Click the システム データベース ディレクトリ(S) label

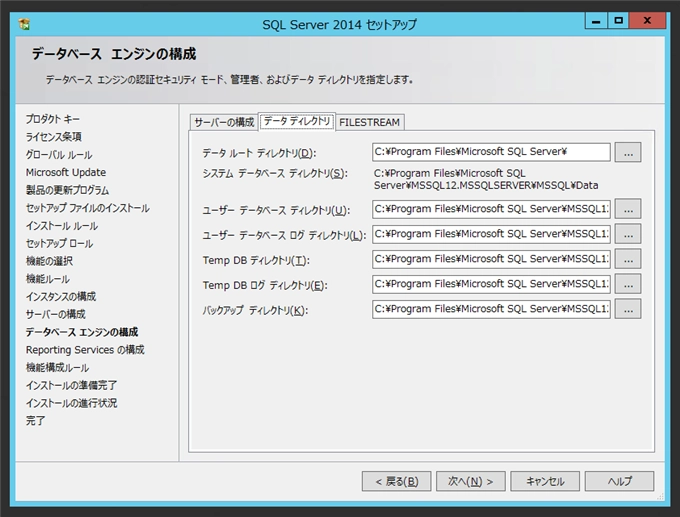pyautogui.click(x=275, y=173)
